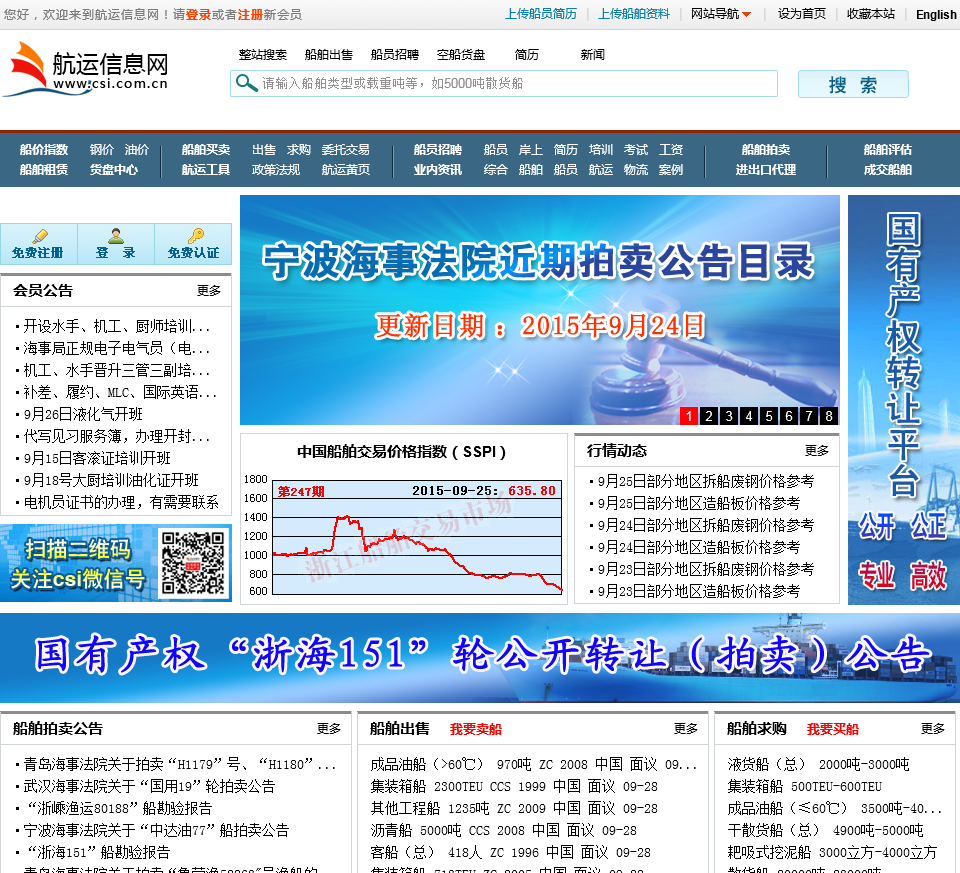Click 更多 in 船舶求购 panel
This screenshot has width=960, height=873.
point(933,729)
